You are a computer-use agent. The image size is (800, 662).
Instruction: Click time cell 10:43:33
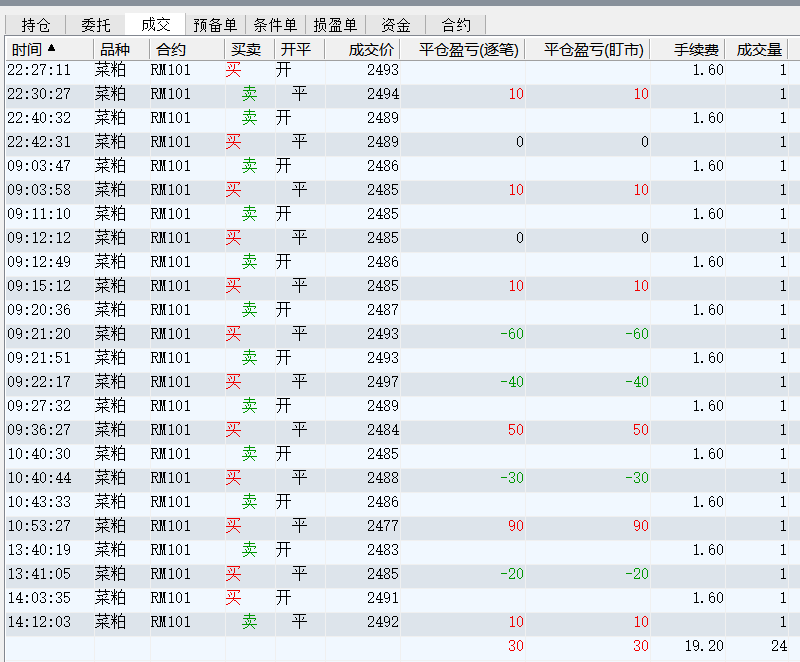pos(39,501)
